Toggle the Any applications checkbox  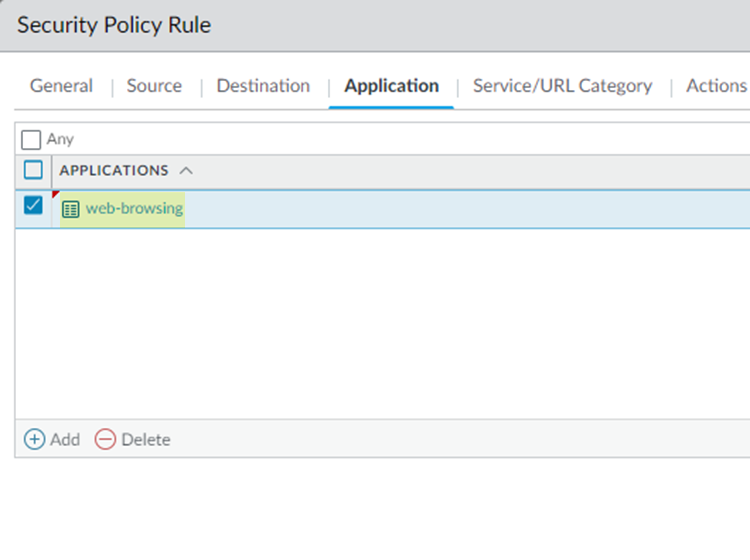pos(31,140)
